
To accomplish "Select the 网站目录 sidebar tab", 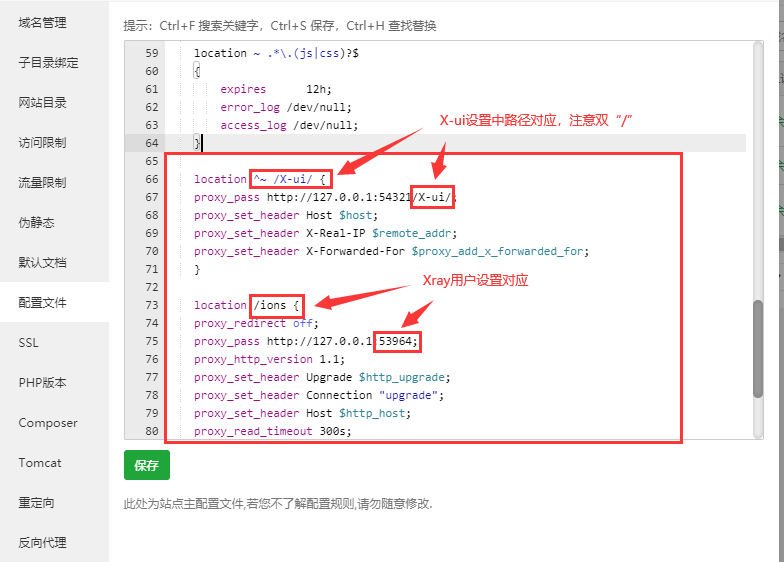I will click(x=42, y=102).
